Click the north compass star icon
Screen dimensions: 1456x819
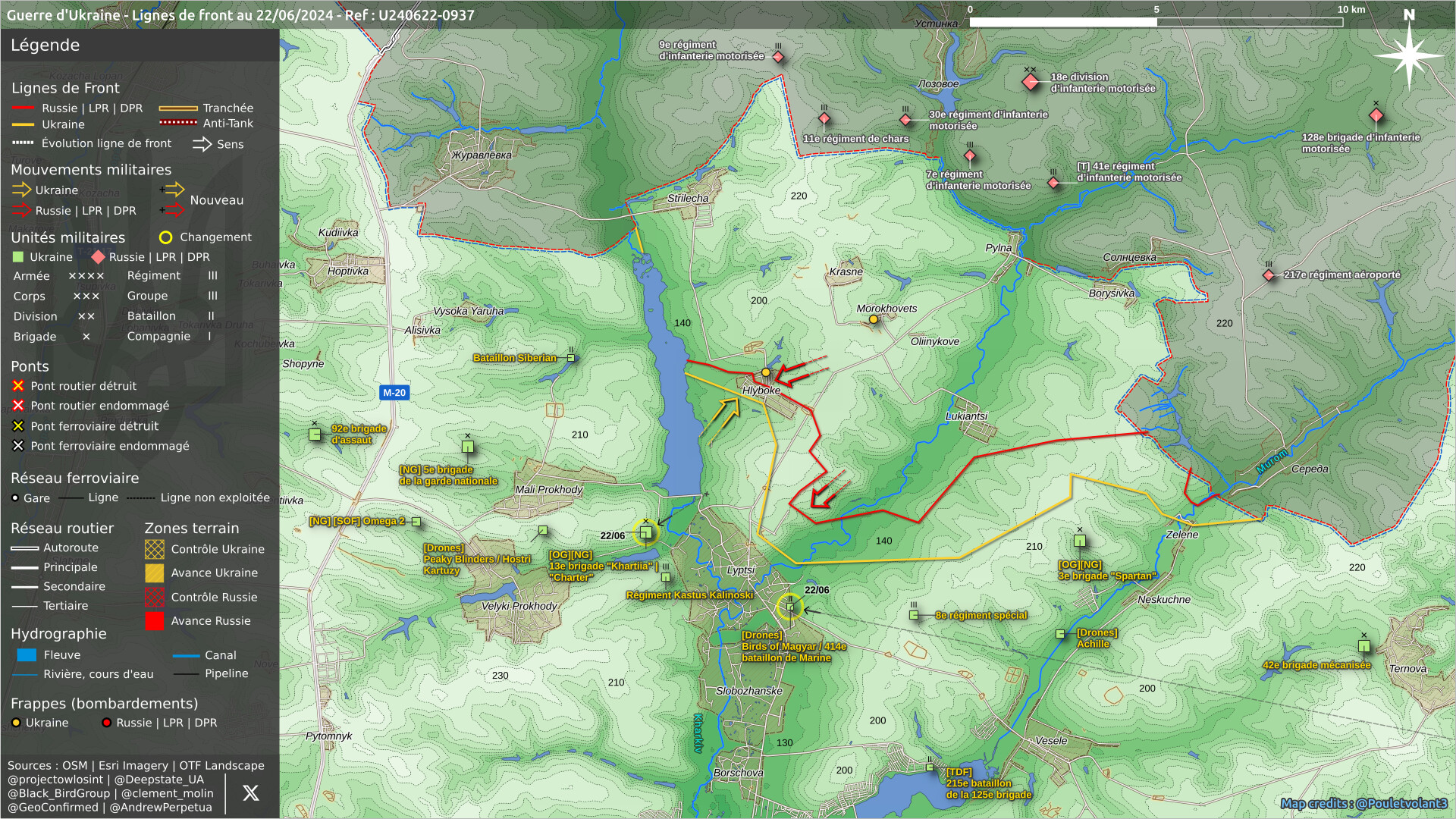[x=1408, y=55]
